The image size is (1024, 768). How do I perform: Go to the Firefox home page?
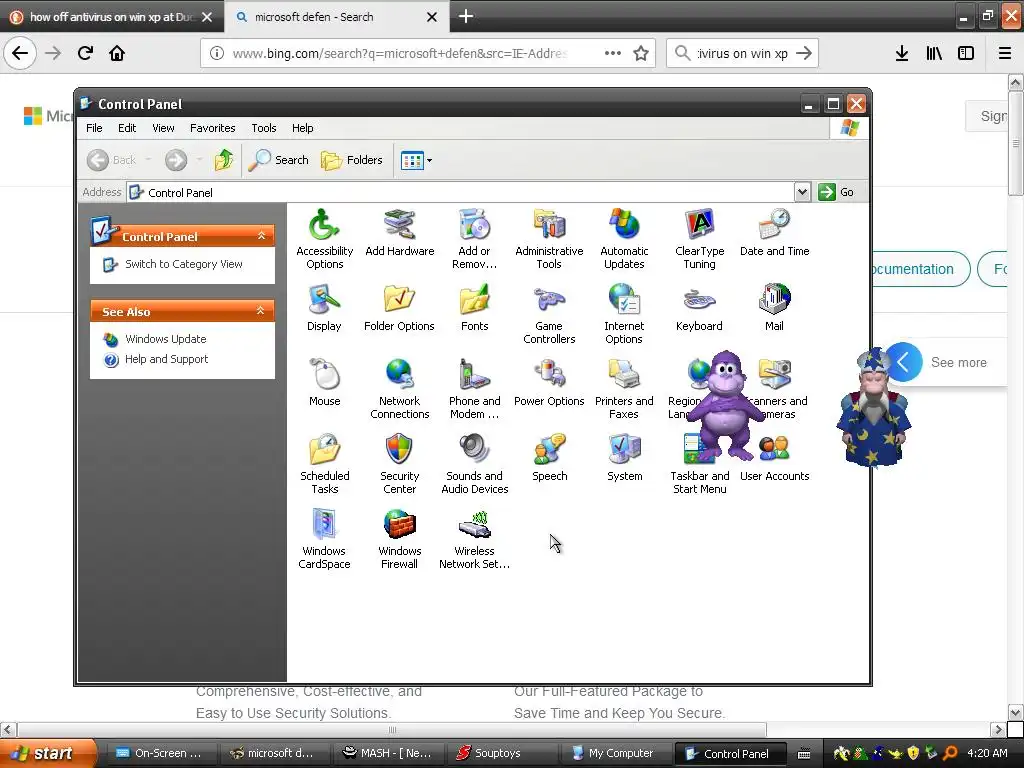(x=117, y=53)
